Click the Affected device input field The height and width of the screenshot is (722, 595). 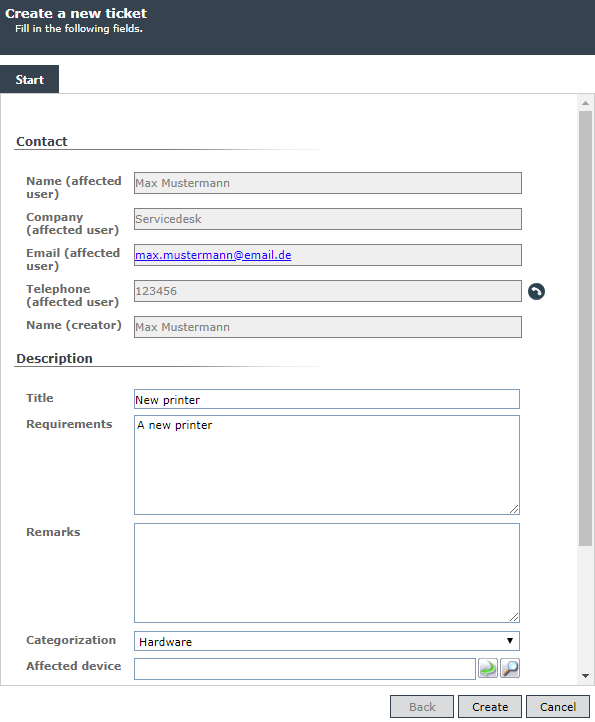305,669
